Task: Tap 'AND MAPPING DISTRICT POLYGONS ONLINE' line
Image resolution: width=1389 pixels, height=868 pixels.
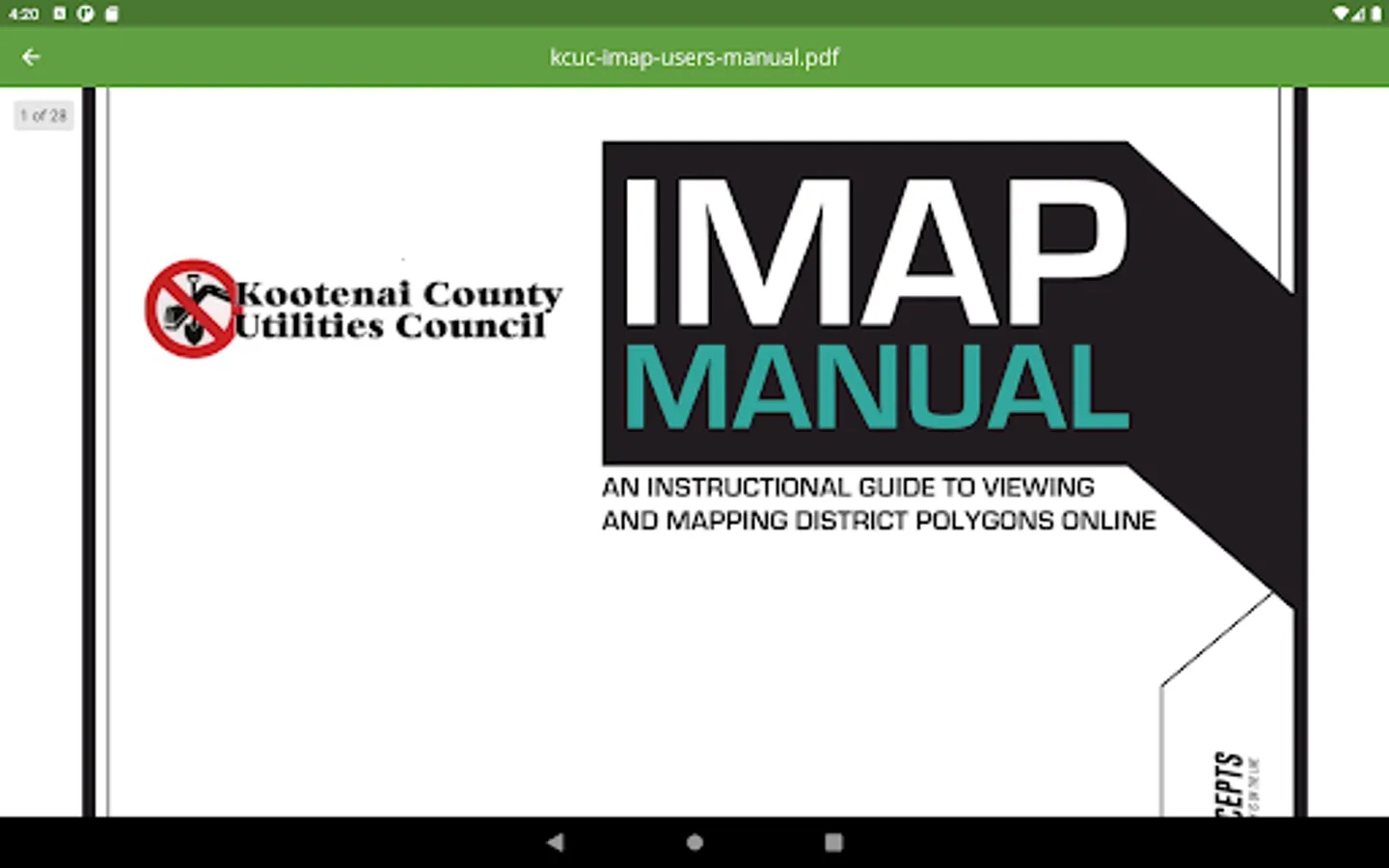Action: point(879,521)
